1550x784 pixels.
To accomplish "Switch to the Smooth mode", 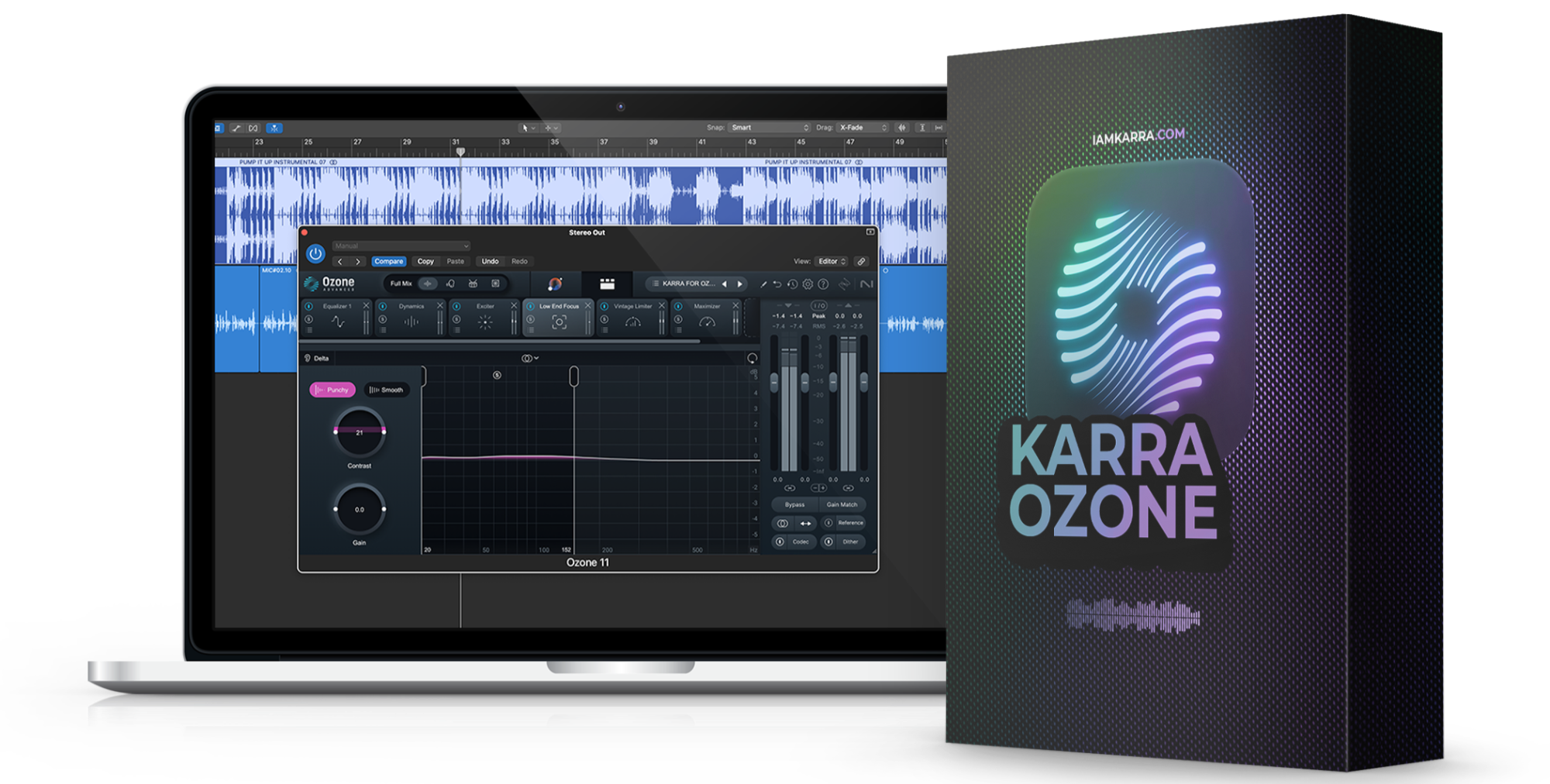I will (x=387, y=390).
